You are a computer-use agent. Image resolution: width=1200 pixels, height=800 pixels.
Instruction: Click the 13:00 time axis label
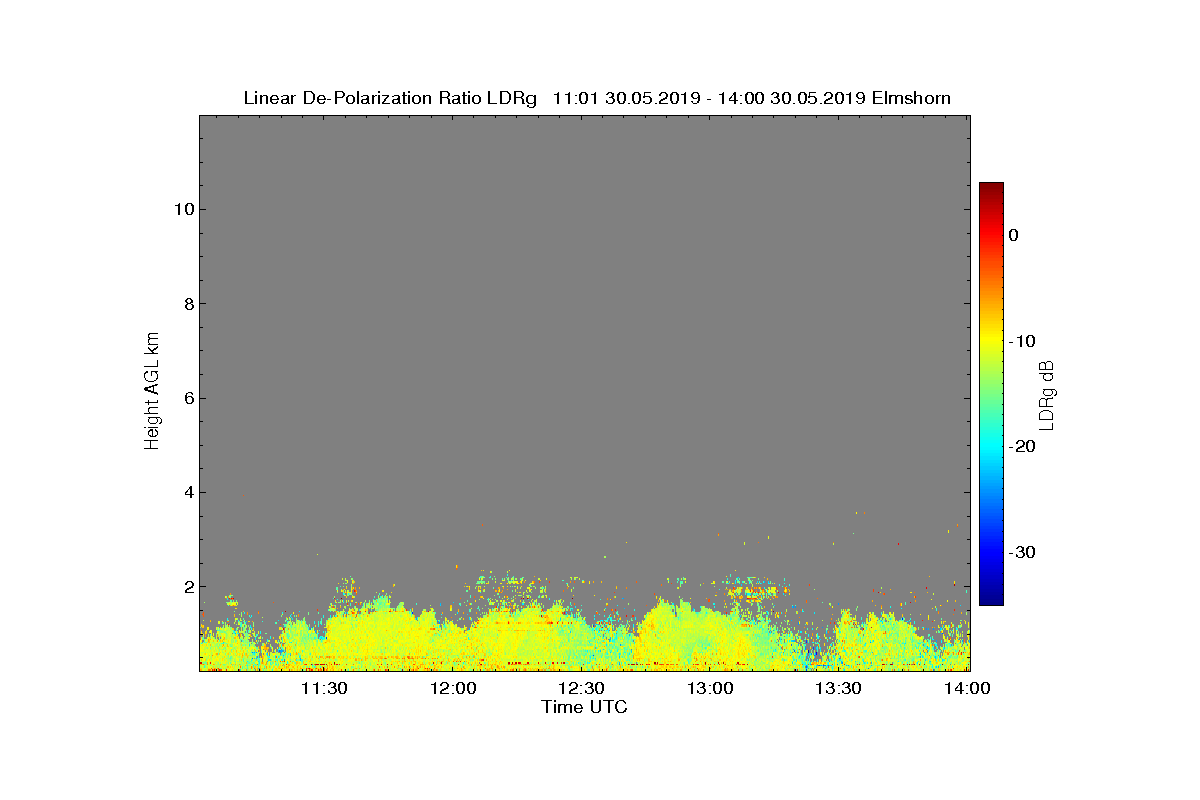(710, 688)
